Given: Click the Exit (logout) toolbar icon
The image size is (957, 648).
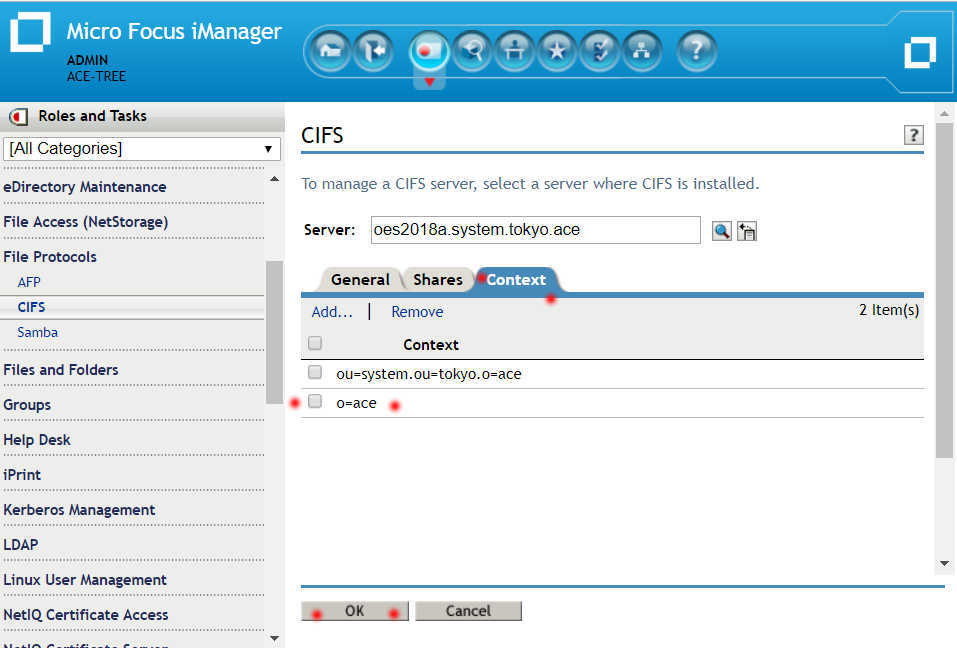Looking at the screenshot, I should [374, 51].
